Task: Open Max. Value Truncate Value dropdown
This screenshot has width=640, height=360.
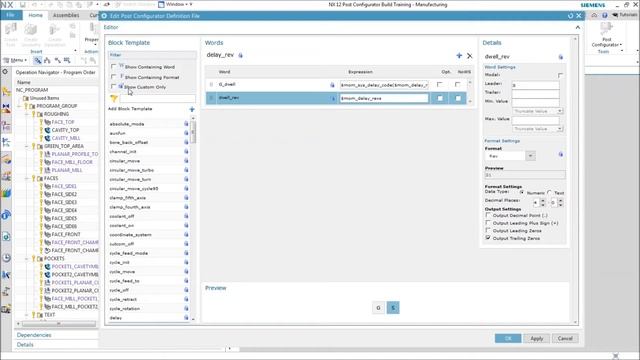Action: (x=538, y=129)
